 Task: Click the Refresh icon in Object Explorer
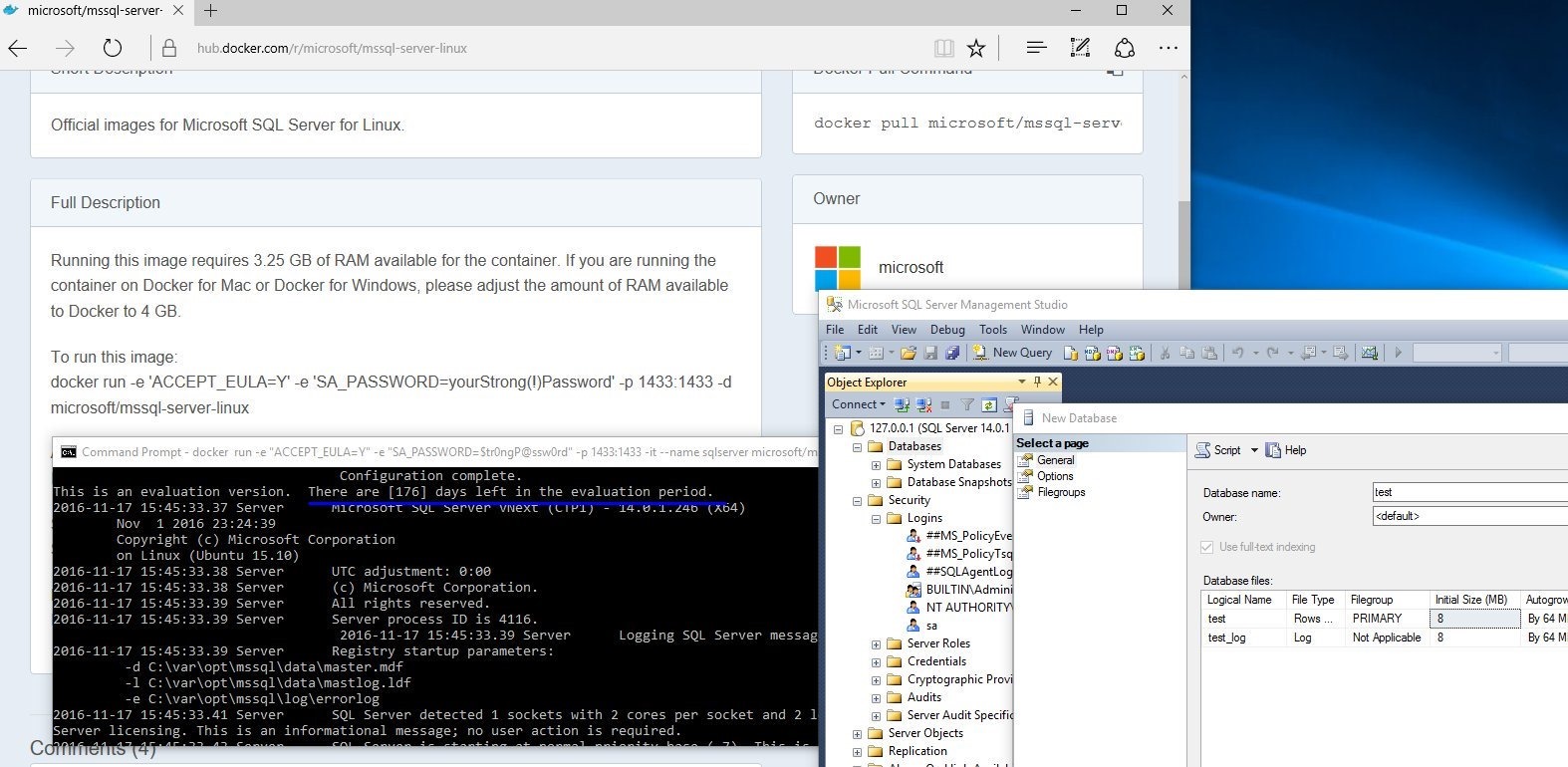[989, 404]
